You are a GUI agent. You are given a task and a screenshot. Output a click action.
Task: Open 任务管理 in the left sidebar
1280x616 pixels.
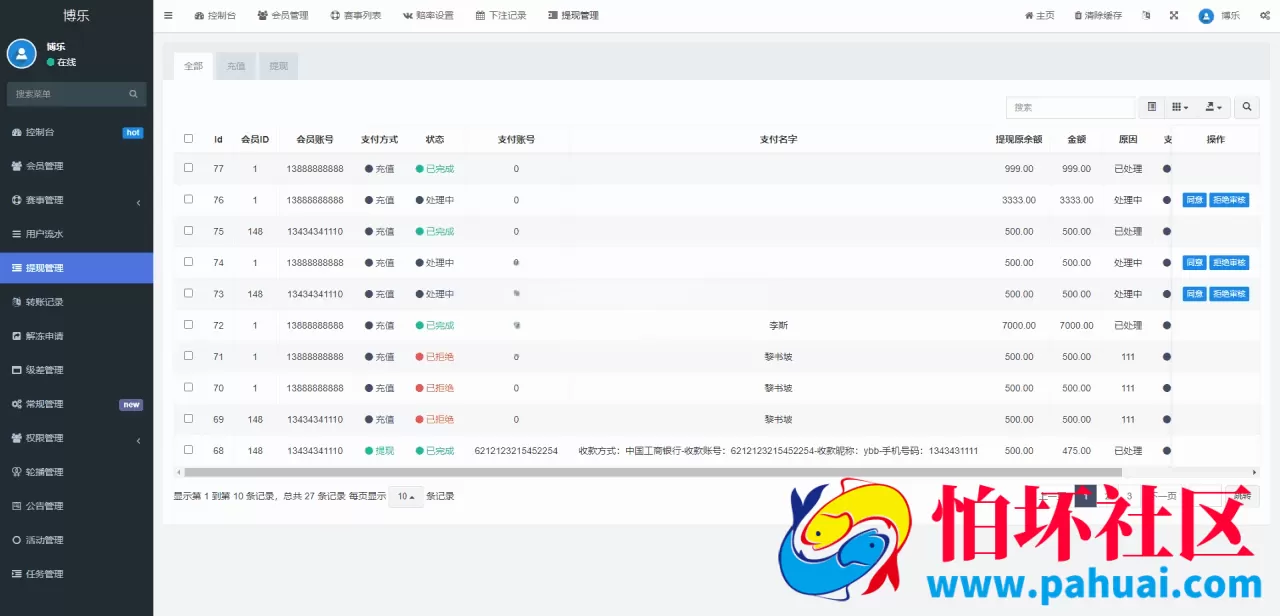(x=76, y=574)
